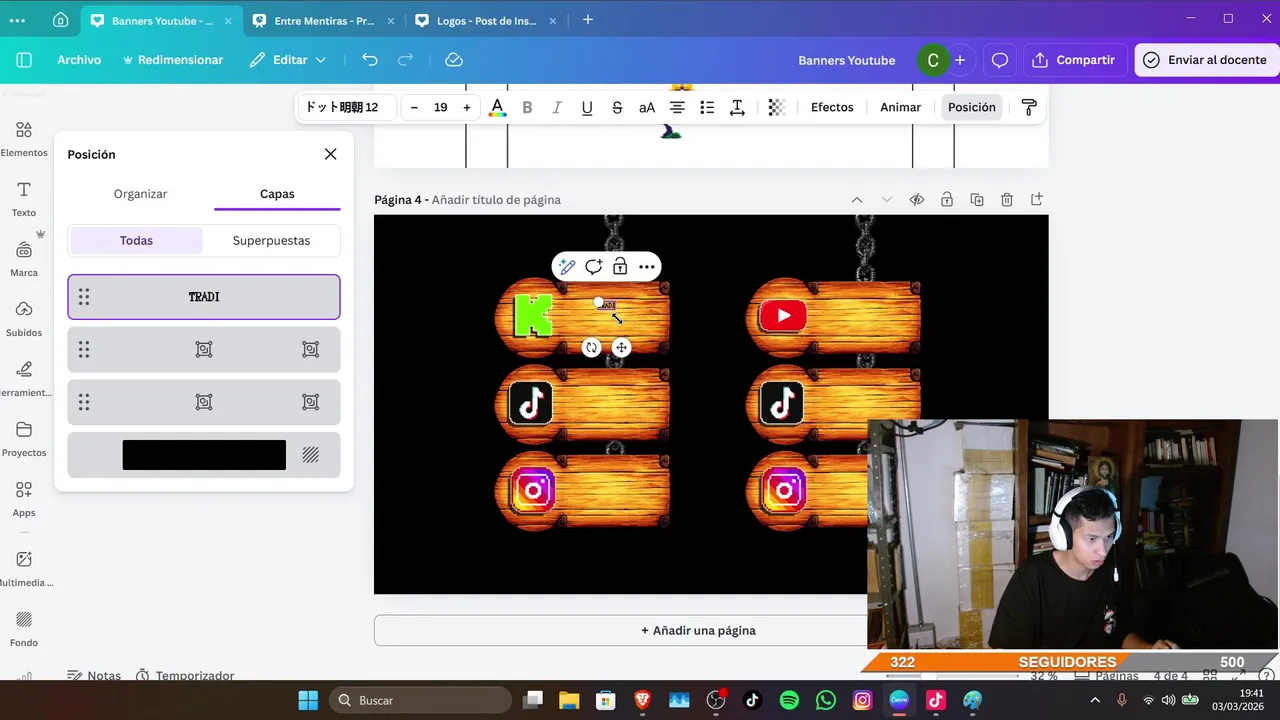The height and width of the screenshot is (720, 1280).
Task: Duplicate page 4
Action: coord(977,200)
